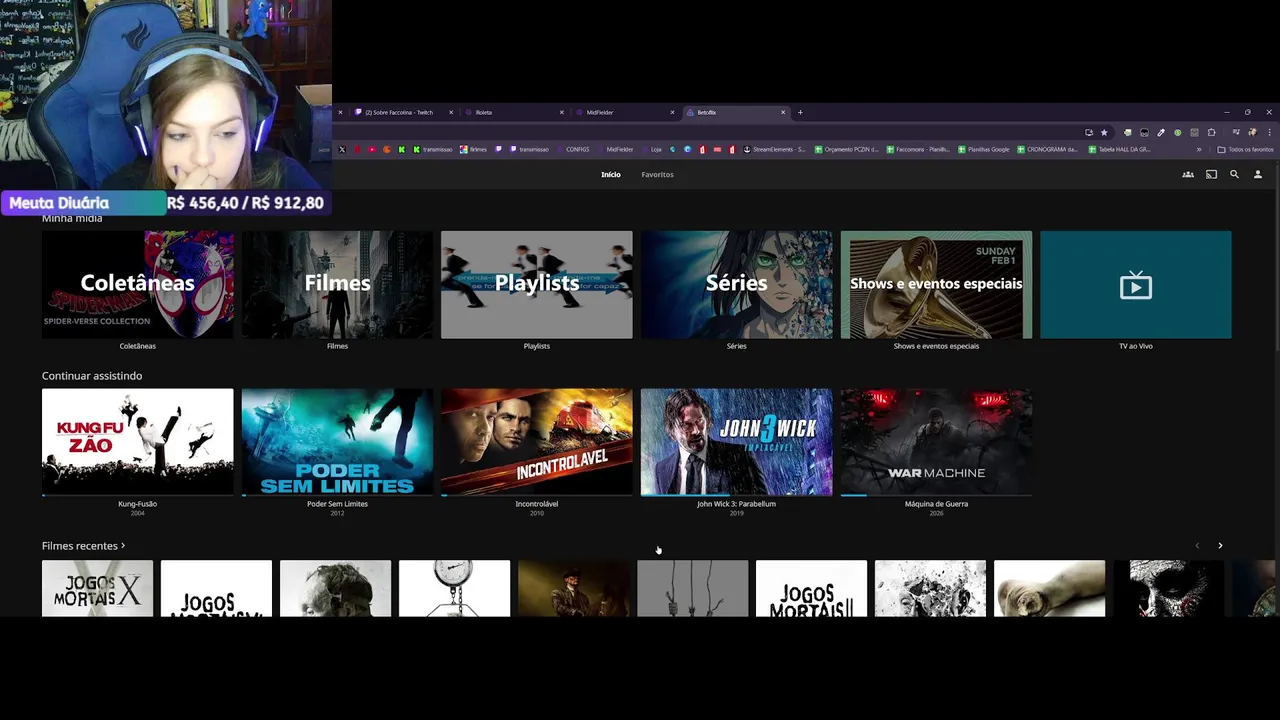Open the Loja bookmark
The height and width of the screenshot is (720, 1280).
pos(651,149)
